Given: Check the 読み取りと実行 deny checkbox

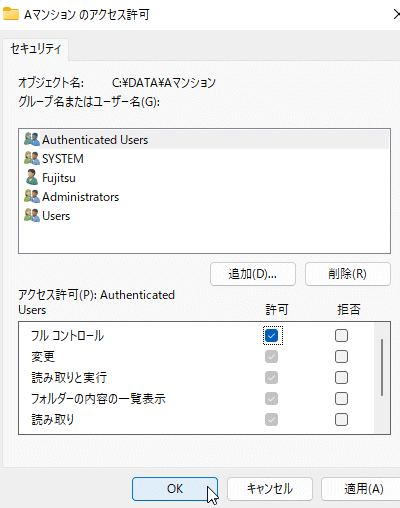Looking at the screenshot, I should [x=341, y=377].
